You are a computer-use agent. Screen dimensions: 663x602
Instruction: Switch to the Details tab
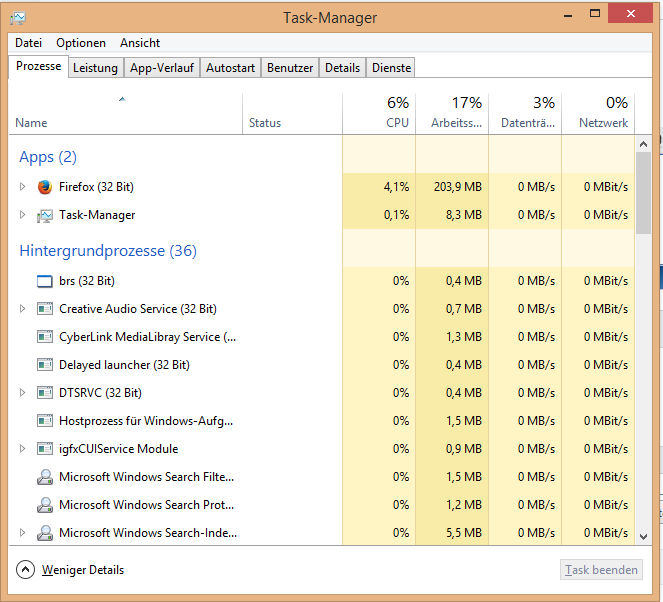coord(342,68)
